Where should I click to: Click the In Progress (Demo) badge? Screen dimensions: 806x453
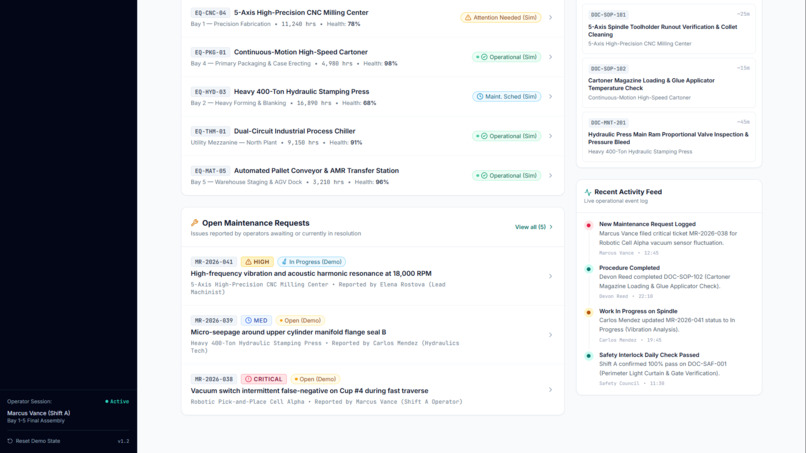point(312,262)
